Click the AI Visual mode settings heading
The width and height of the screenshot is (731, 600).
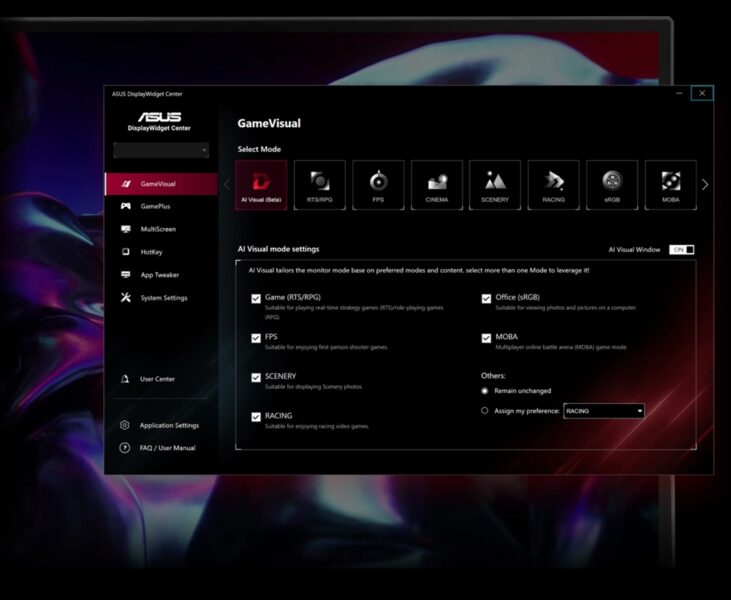278,249
